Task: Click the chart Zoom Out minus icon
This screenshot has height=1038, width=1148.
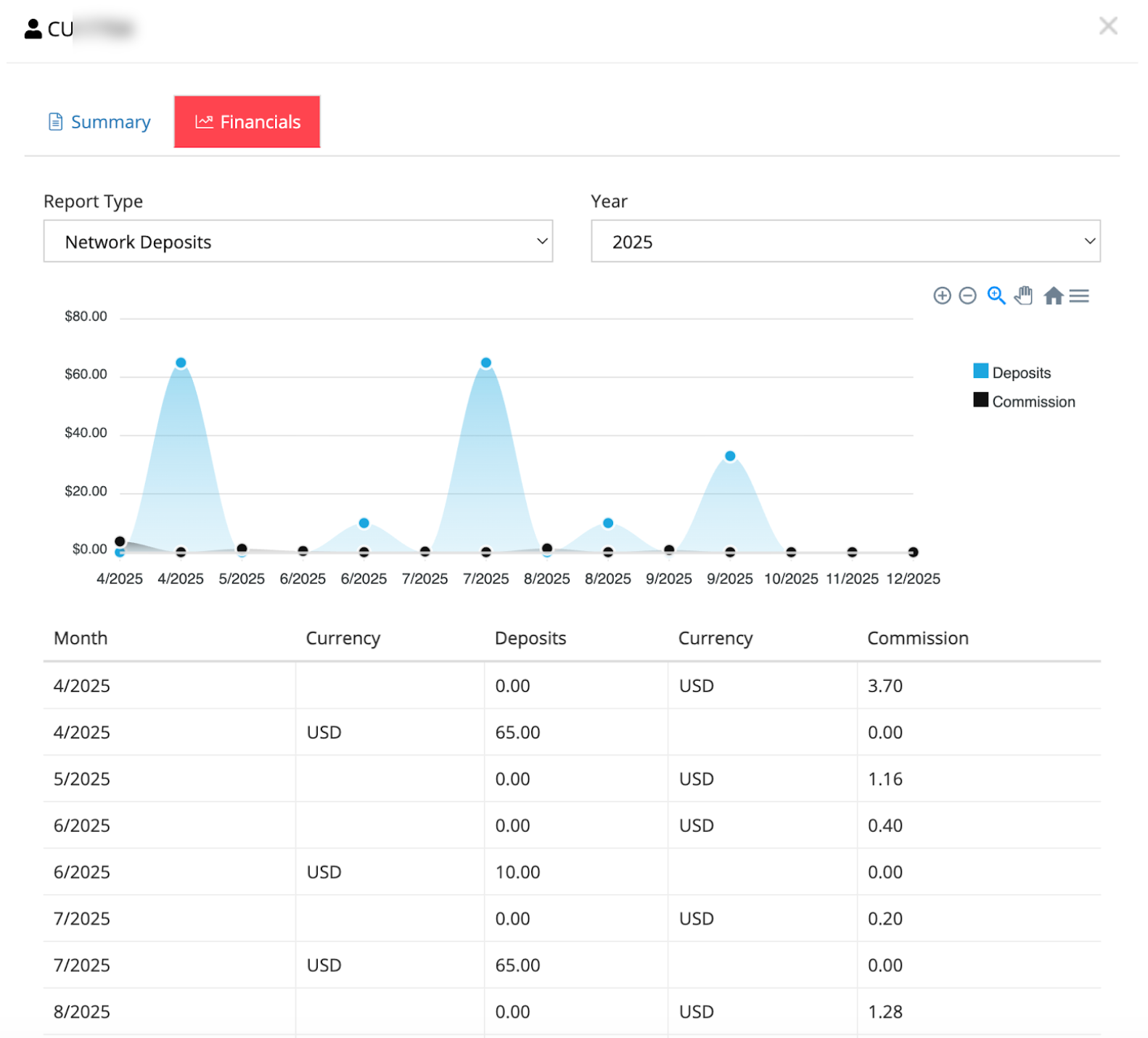Action: click(x=967, y=295)
